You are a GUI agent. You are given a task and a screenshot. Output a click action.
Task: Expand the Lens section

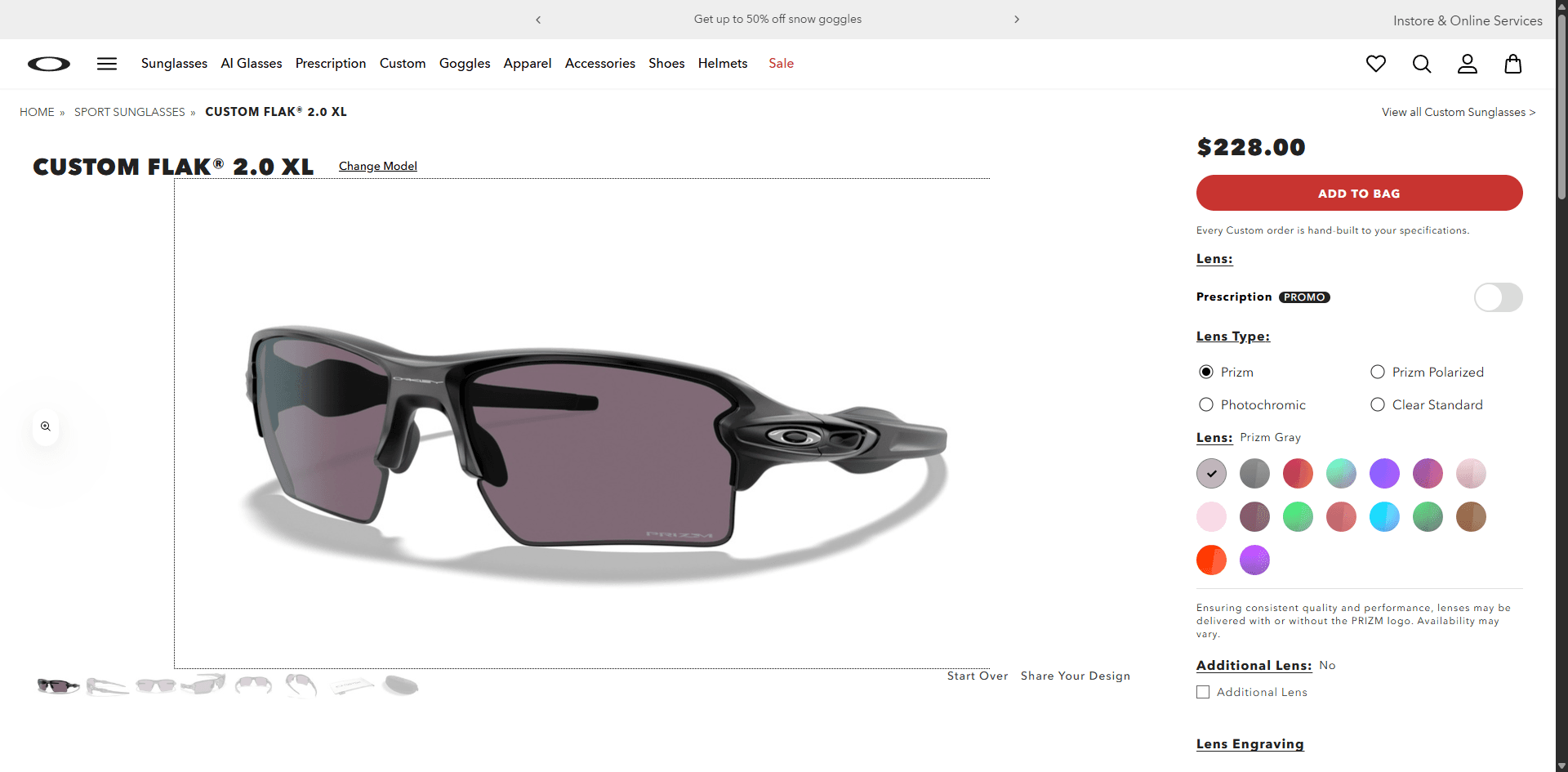pyautogui.click(x=1214, y=259)
